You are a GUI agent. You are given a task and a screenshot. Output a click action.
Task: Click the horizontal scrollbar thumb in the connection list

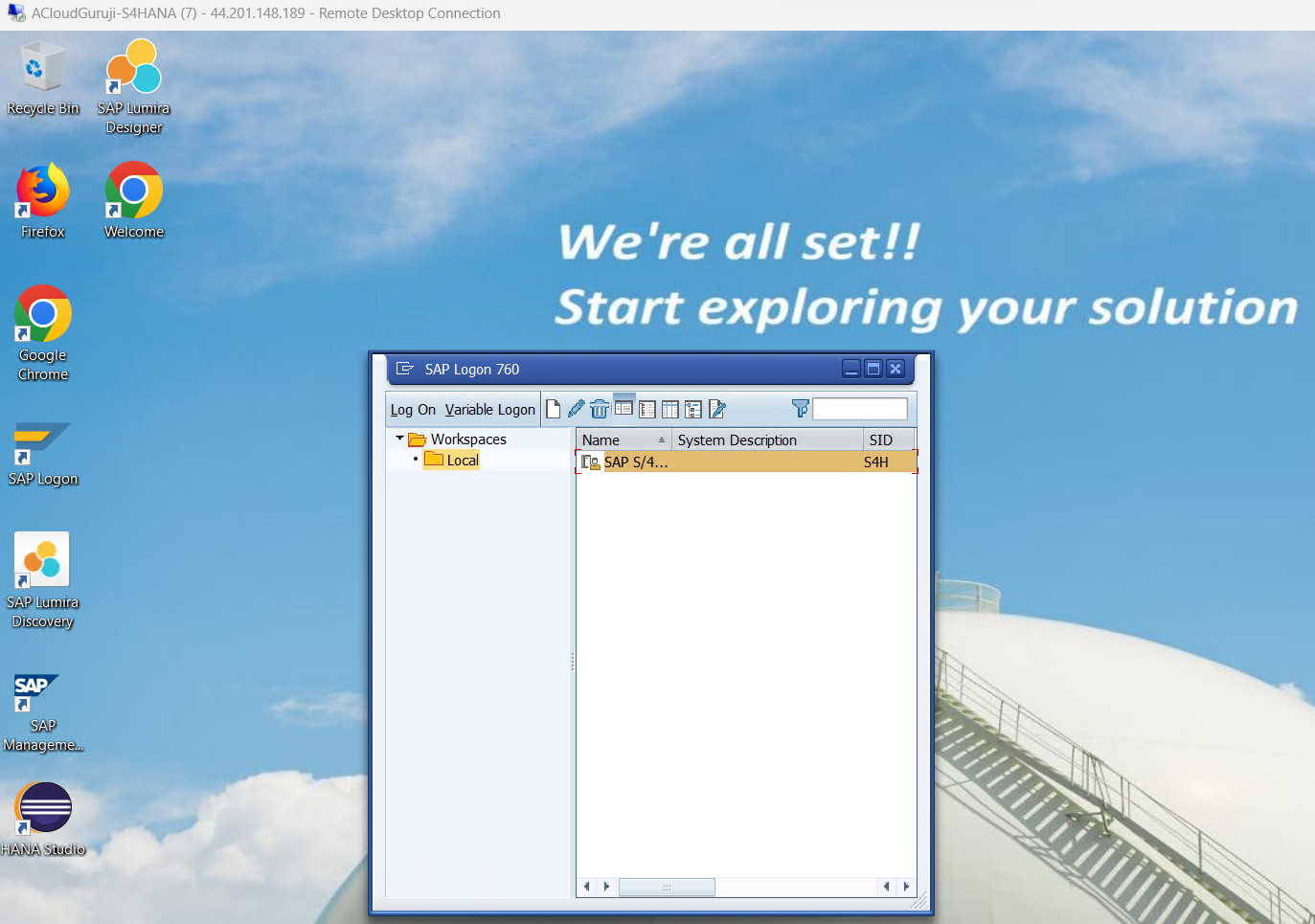[x=667, y=887]
